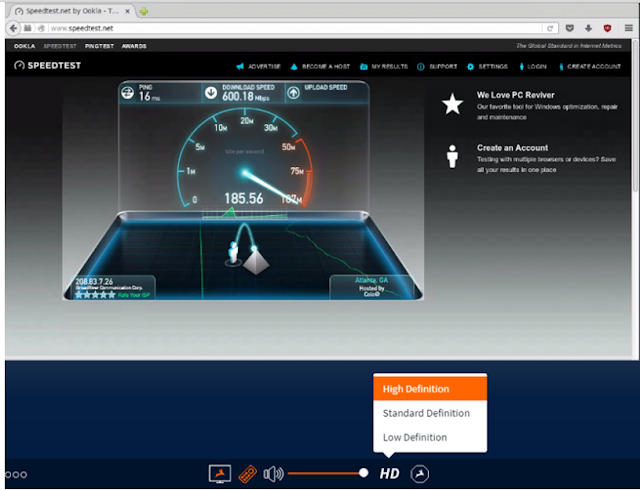Select SPEEDTEST in the top nav

click(60, 46)
